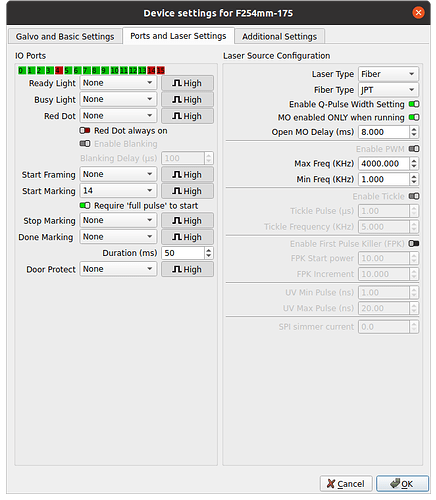Open the Fiber Type dropdown

tap(388, 90)
